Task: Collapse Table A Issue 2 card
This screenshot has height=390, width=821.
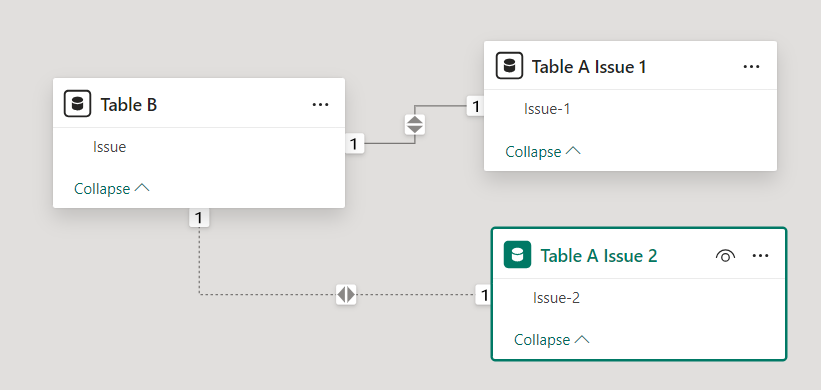Action: [x=552, y=340]
